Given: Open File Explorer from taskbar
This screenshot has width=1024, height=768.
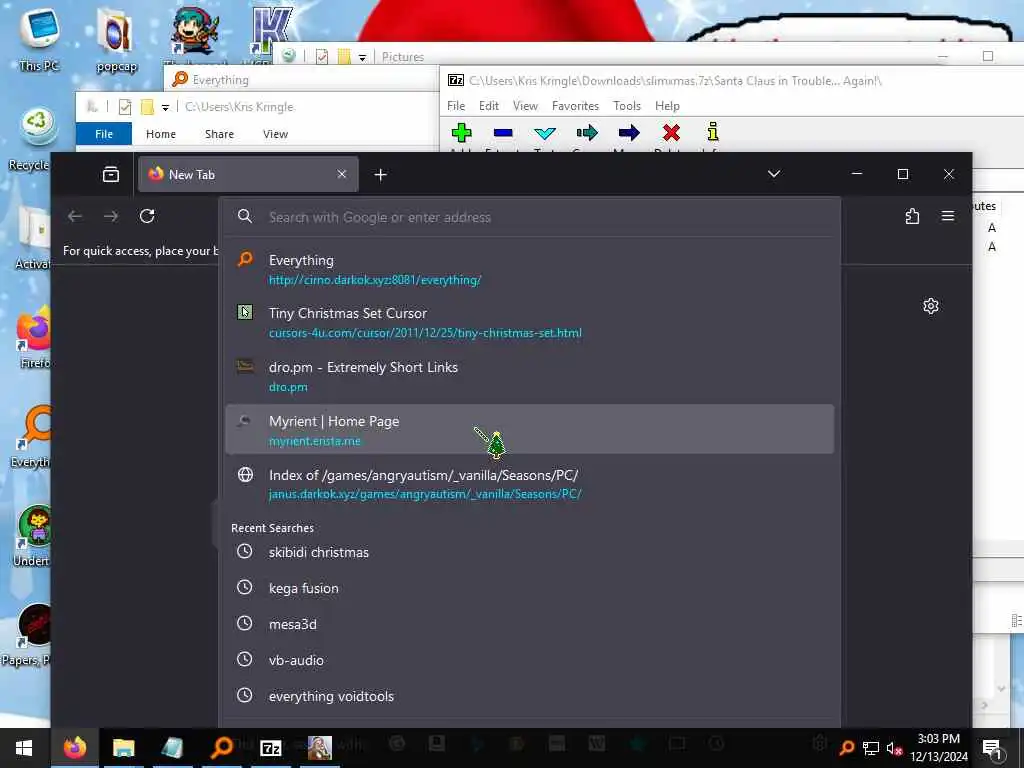Looking at the screenshot, I should coord(123,748).
